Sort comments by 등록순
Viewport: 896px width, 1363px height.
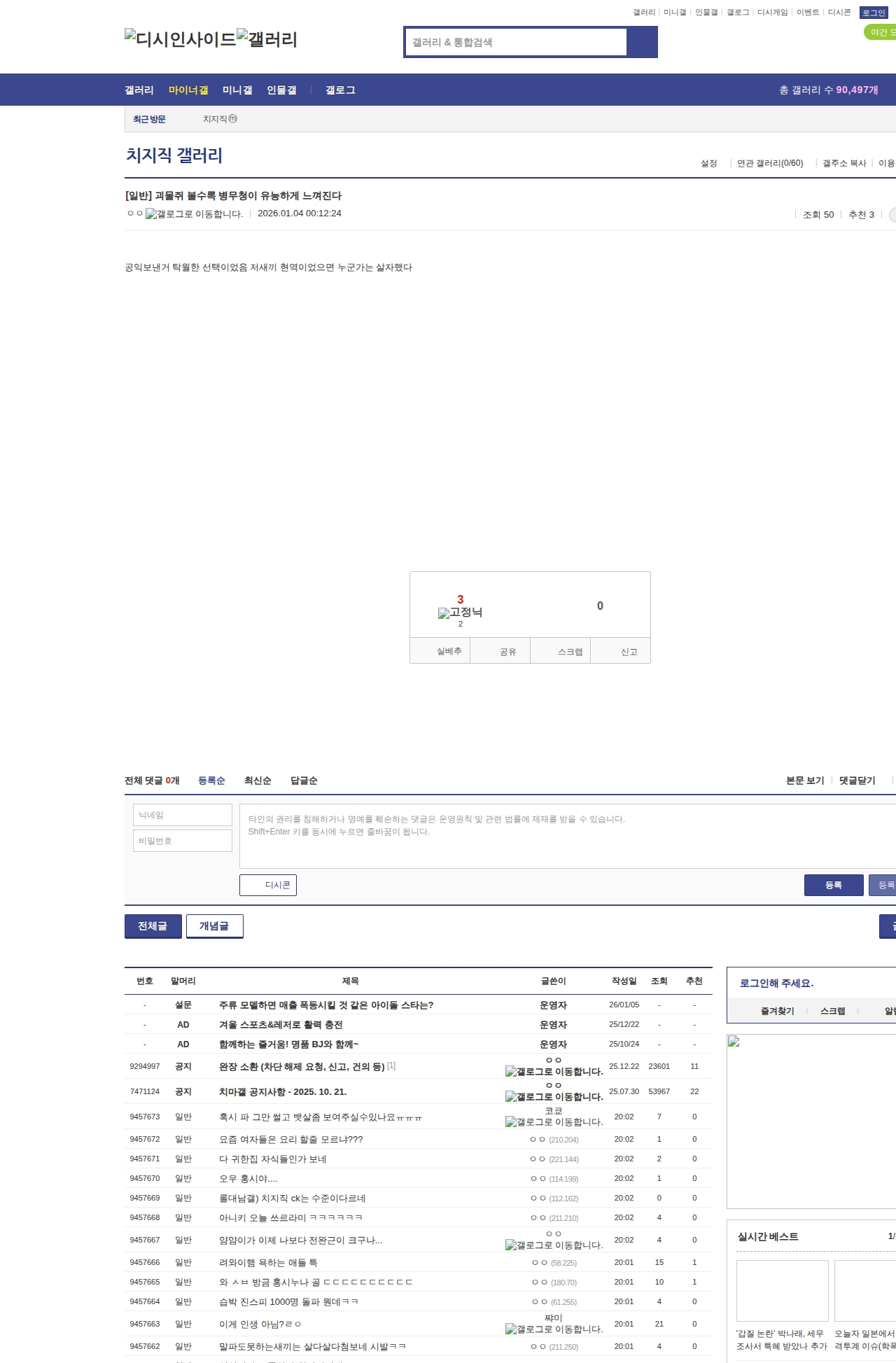click(x=211, y=781)
